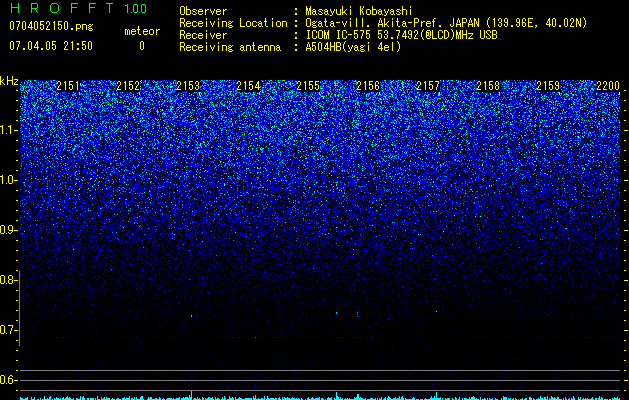Click time marker 2200
The height and width of the screenshot is (400, 629).
(608, 86)
